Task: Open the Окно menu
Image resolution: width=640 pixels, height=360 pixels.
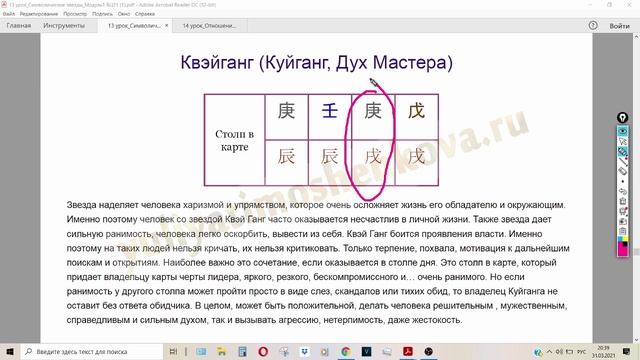Action: pos(124,14)
